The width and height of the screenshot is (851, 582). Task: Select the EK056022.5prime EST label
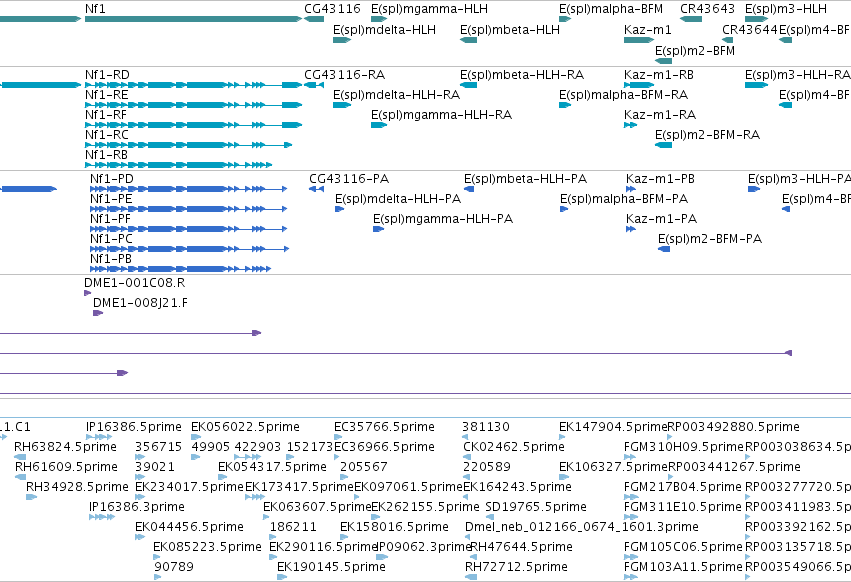click(245, 427)
